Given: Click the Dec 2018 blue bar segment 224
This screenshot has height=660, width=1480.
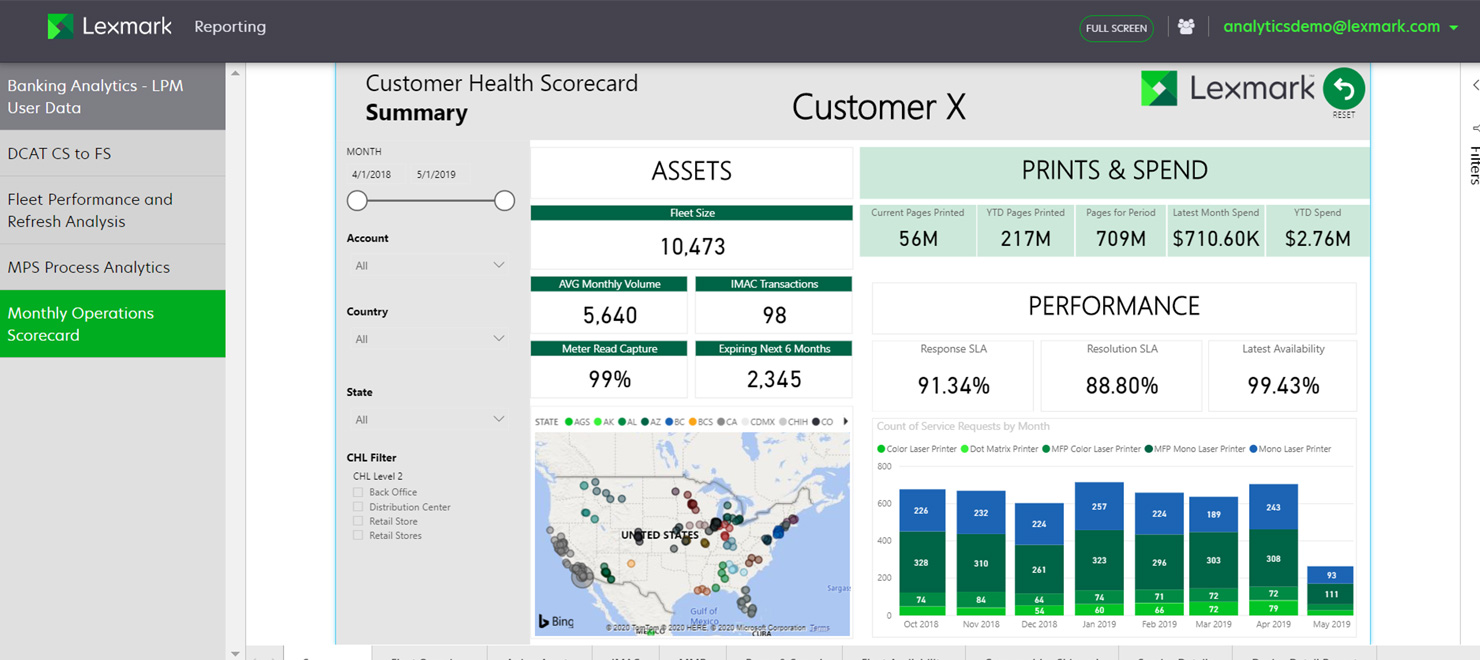Looking at the screenshot, I should (1040, 524).
